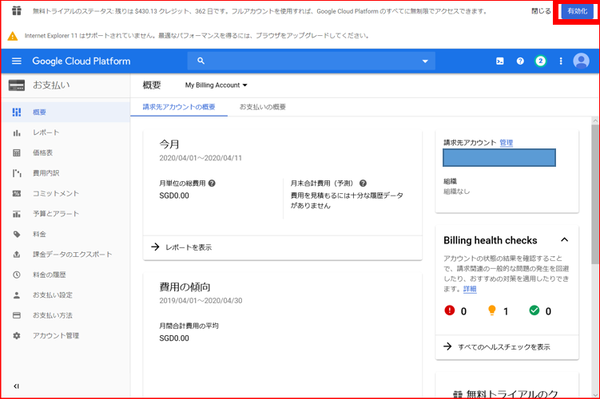Expand the search bar dropdown arrow
The height and width of the screenshot is (399, 600).
(425, 61)
